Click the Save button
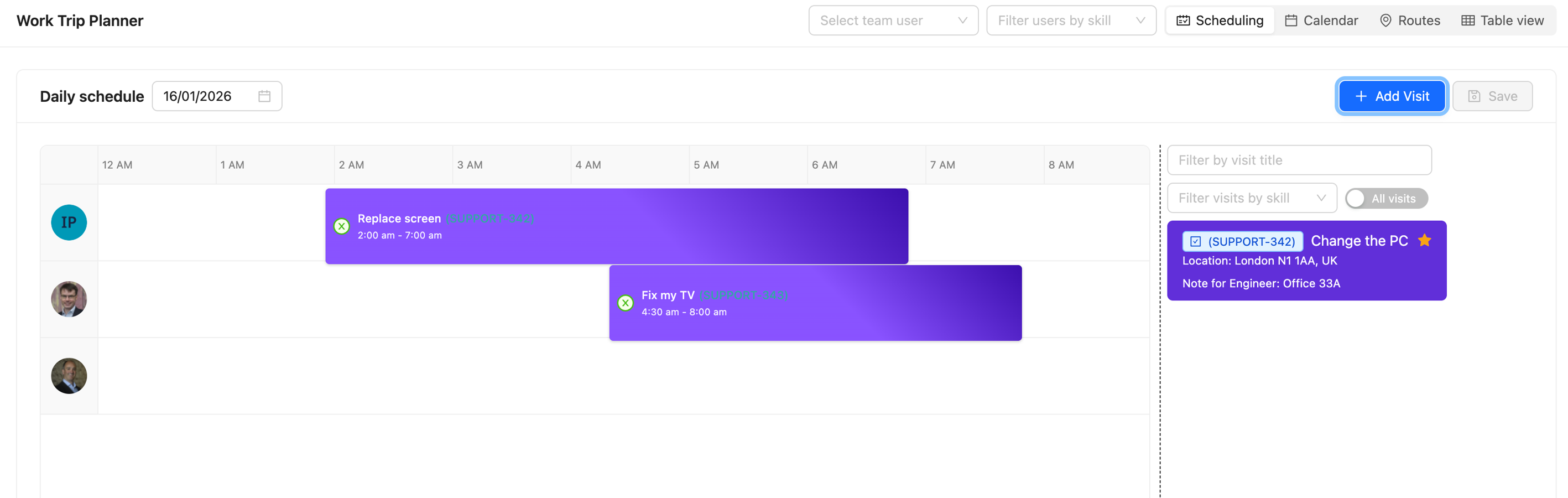 tap(1492, 96)
